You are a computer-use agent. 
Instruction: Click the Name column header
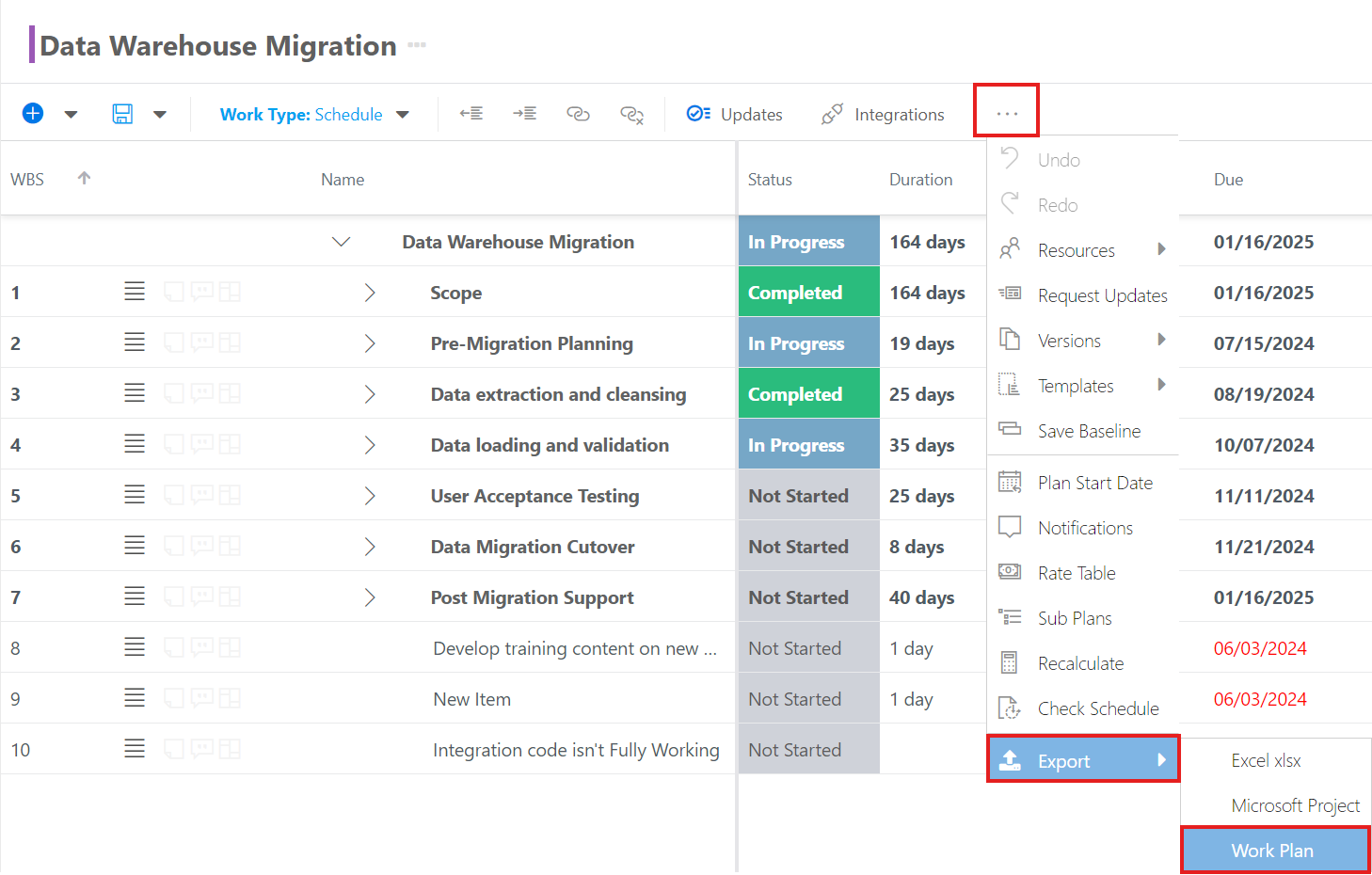pos(343,180)
